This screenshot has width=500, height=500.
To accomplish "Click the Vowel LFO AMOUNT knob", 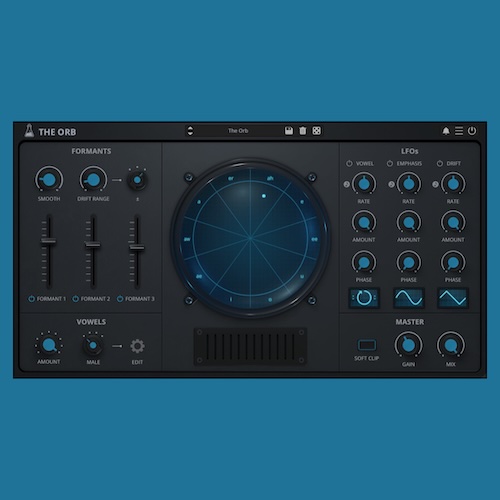I will coord(364,222).
